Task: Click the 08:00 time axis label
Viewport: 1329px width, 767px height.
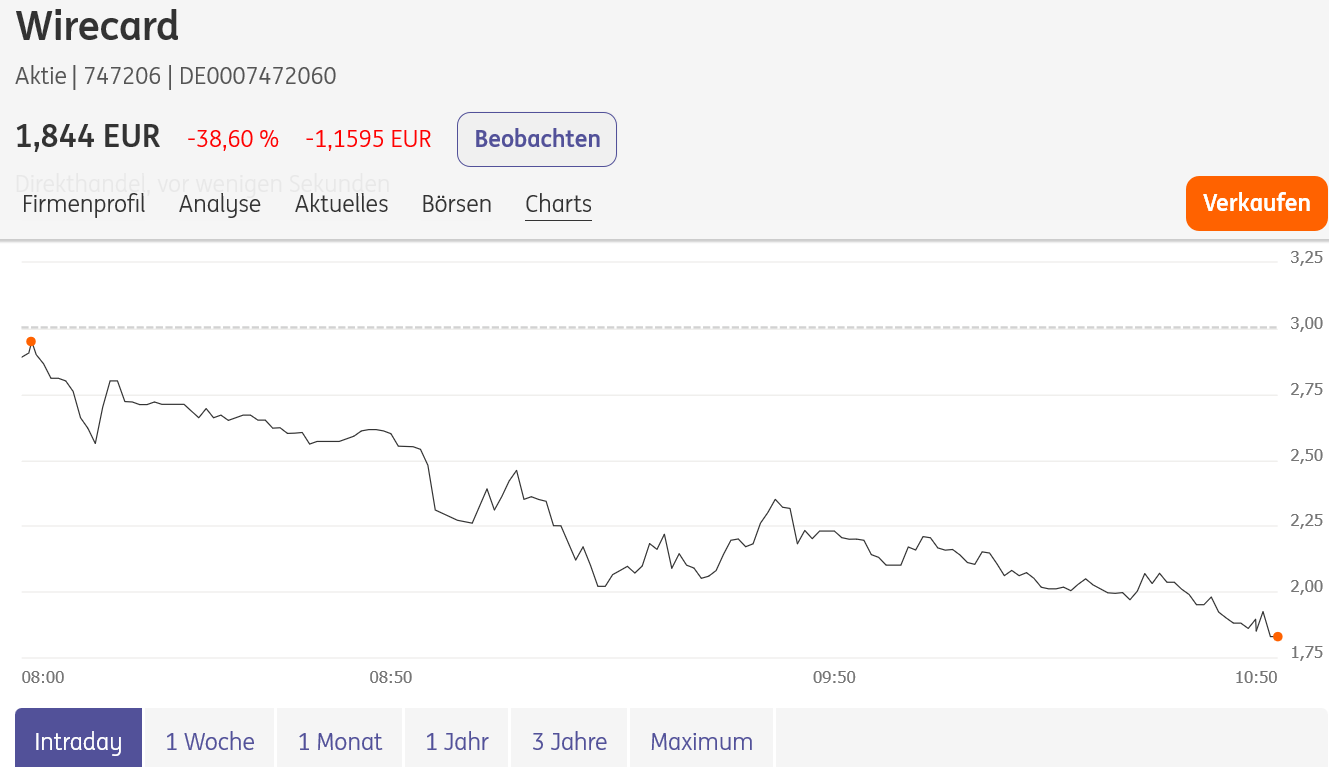Action: point(43,677)
